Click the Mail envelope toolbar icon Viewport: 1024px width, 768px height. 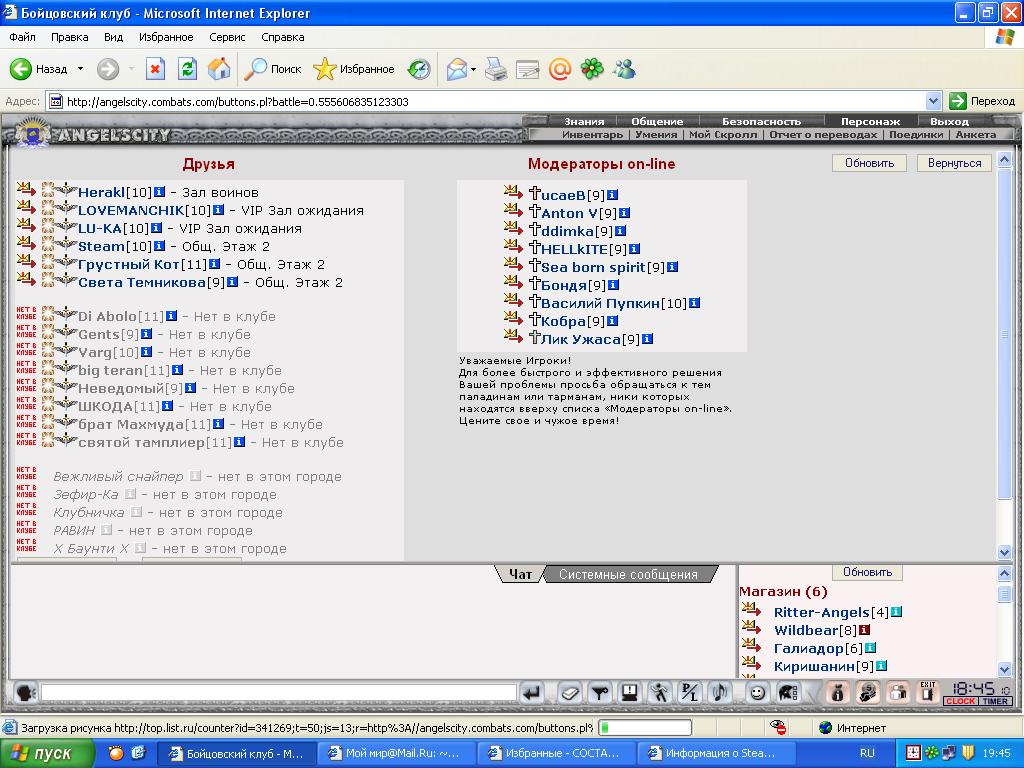click(x=456, y=69)
